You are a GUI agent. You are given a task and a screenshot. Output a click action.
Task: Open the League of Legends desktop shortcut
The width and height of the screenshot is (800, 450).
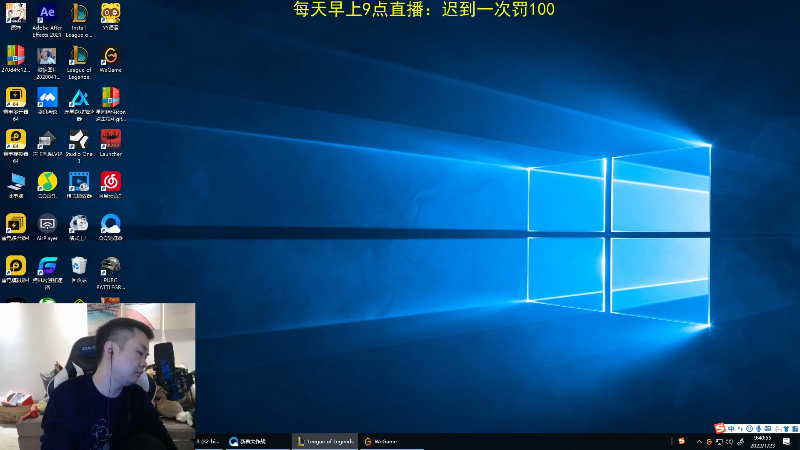[x=79, y=62]
